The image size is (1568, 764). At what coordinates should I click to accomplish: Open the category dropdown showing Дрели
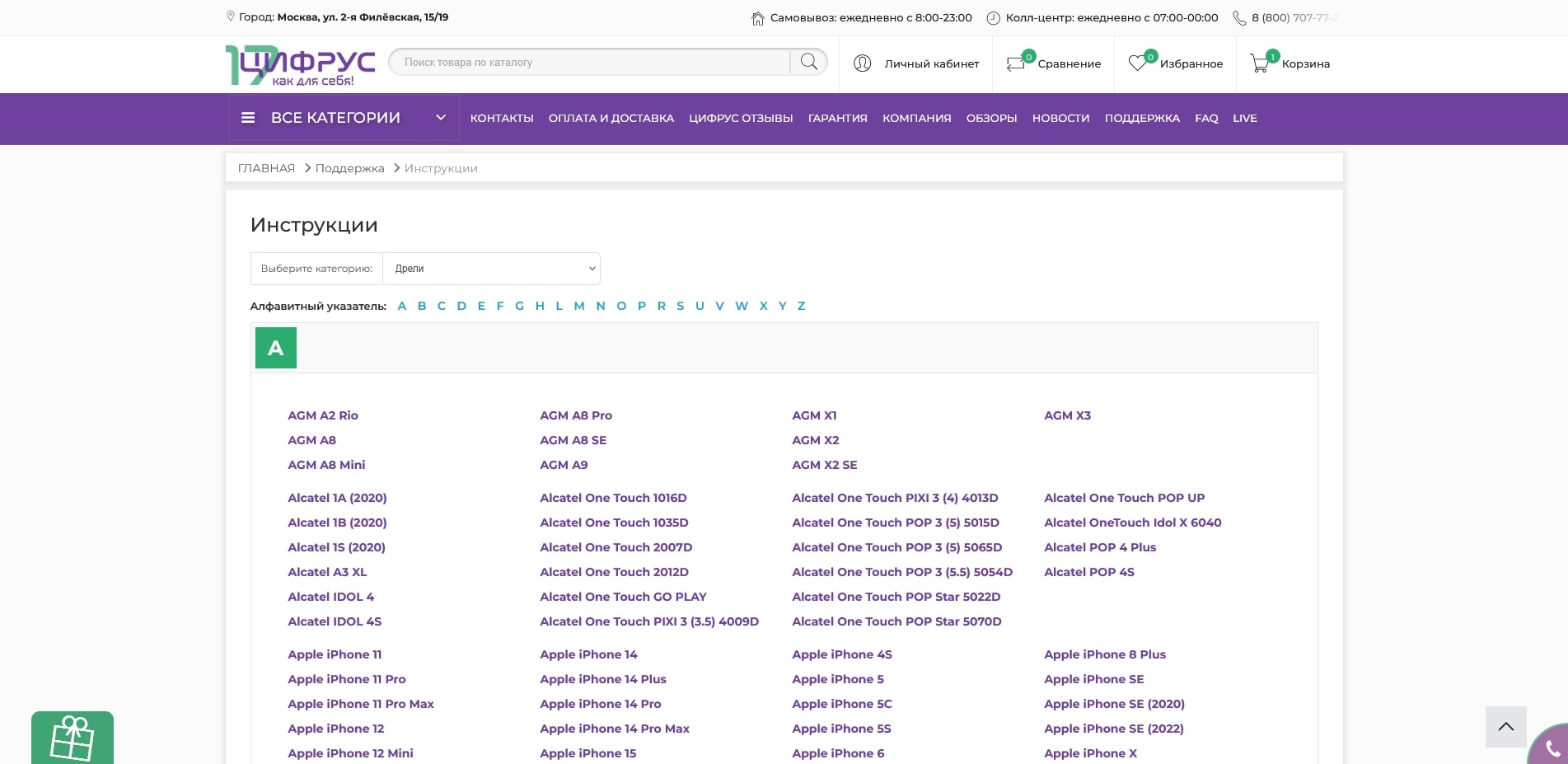point(492,269)
